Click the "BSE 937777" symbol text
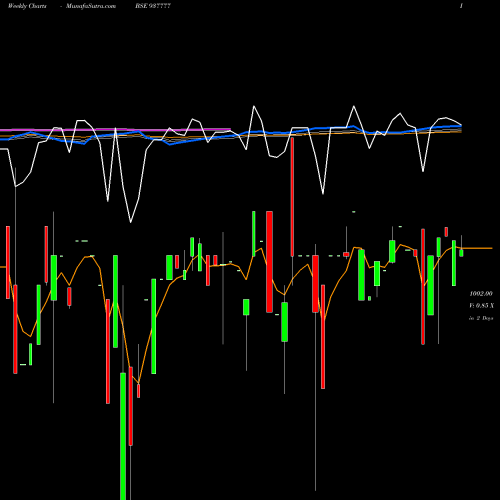The height and width of the screenshot is (500, 500). tap(153, 6)
